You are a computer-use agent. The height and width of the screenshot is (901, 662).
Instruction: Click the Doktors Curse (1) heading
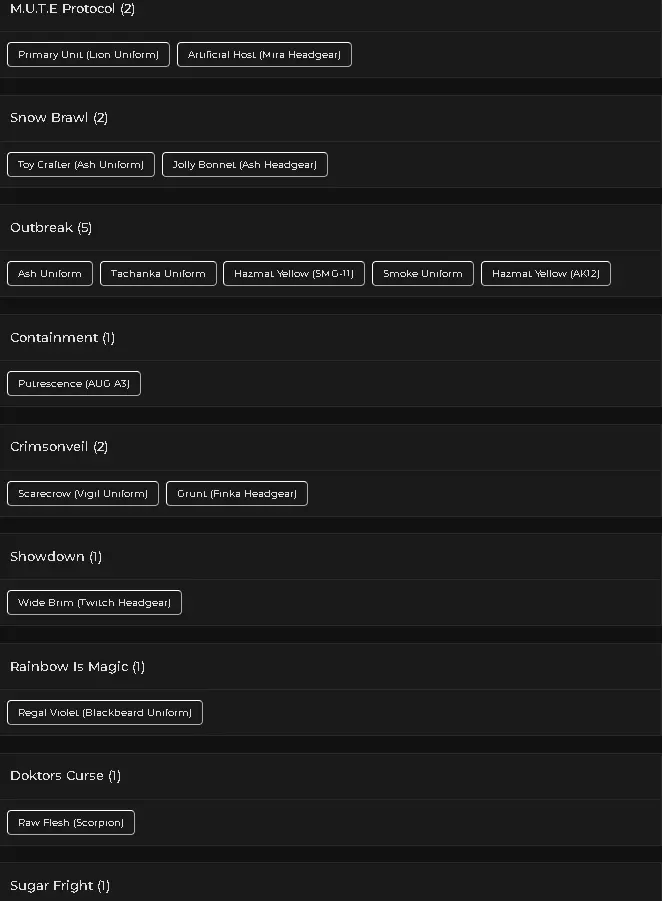pos(331,776)
